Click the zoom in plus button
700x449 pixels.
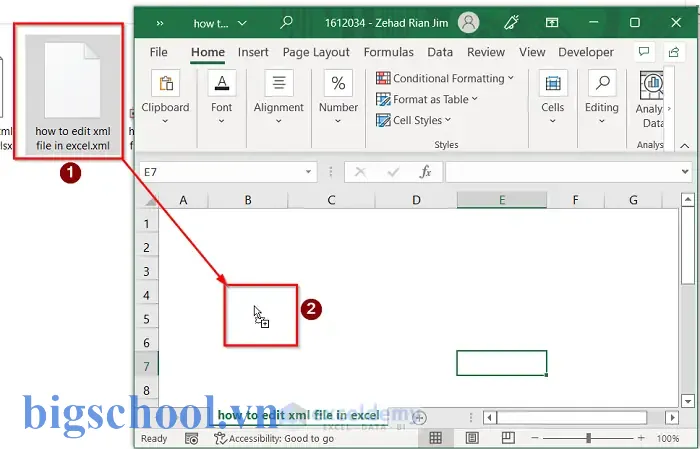(x=642, y=438)
